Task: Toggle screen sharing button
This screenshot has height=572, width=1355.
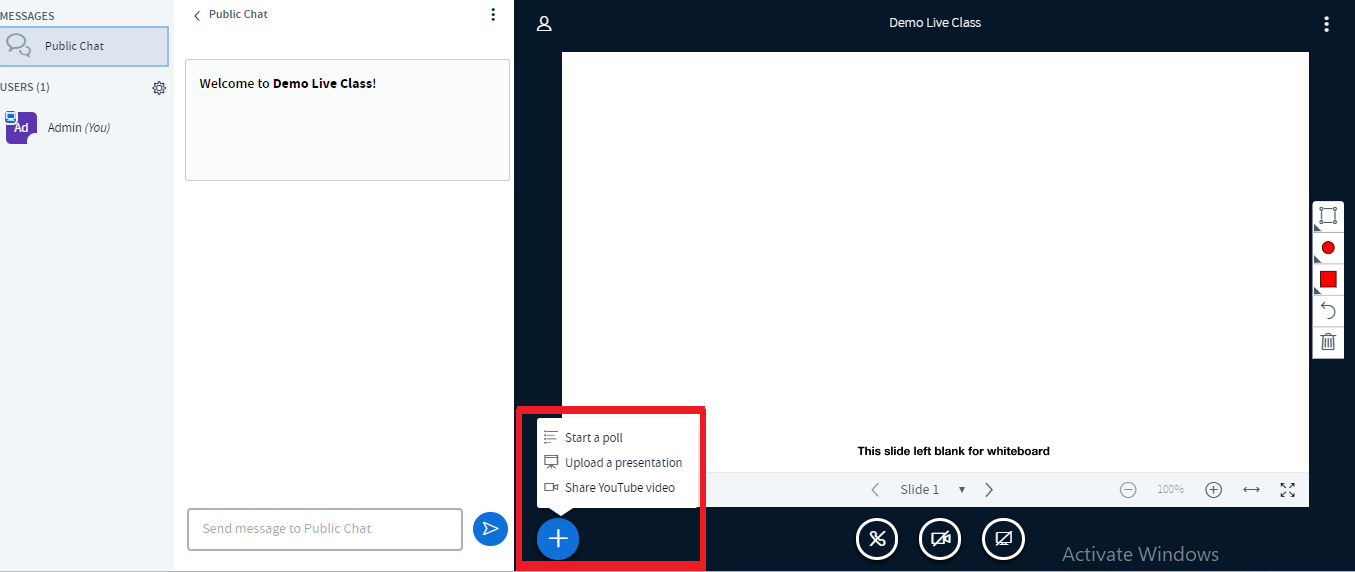Action: [1003, 540]
